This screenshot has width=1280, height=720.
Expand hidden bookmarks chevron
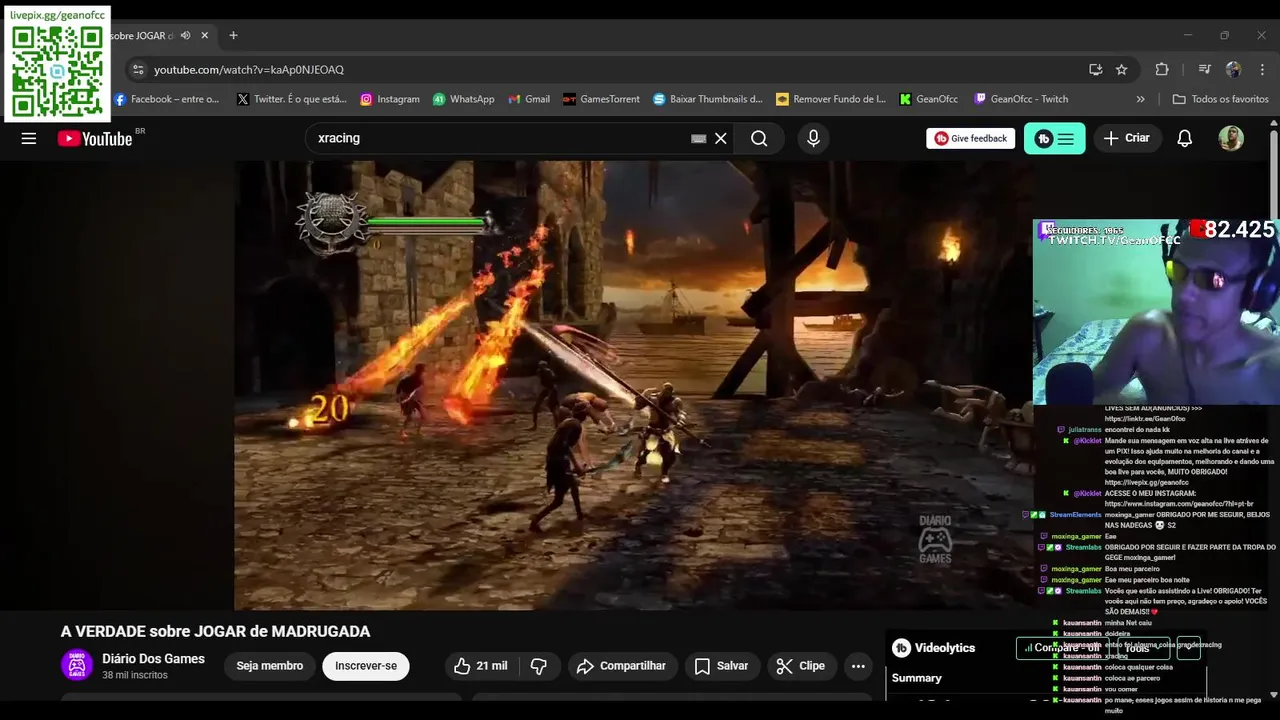pyautogui.click(x=1140, y=99)
